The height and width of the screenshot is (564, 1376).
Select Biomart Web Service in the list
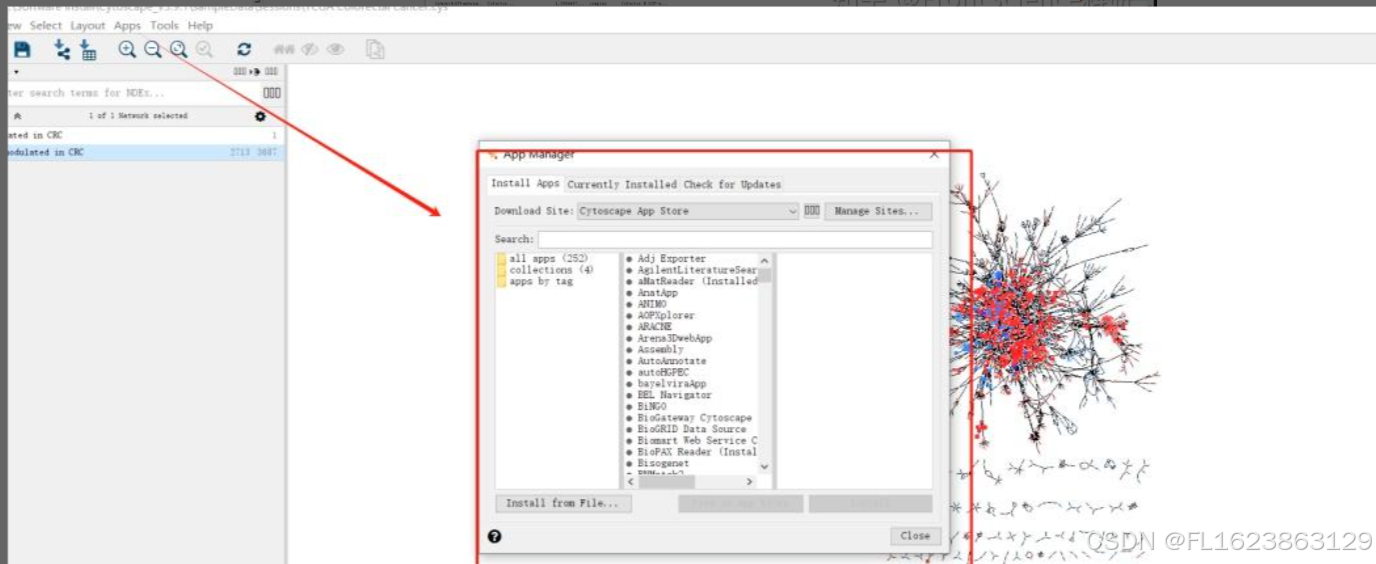click(692, 440)
